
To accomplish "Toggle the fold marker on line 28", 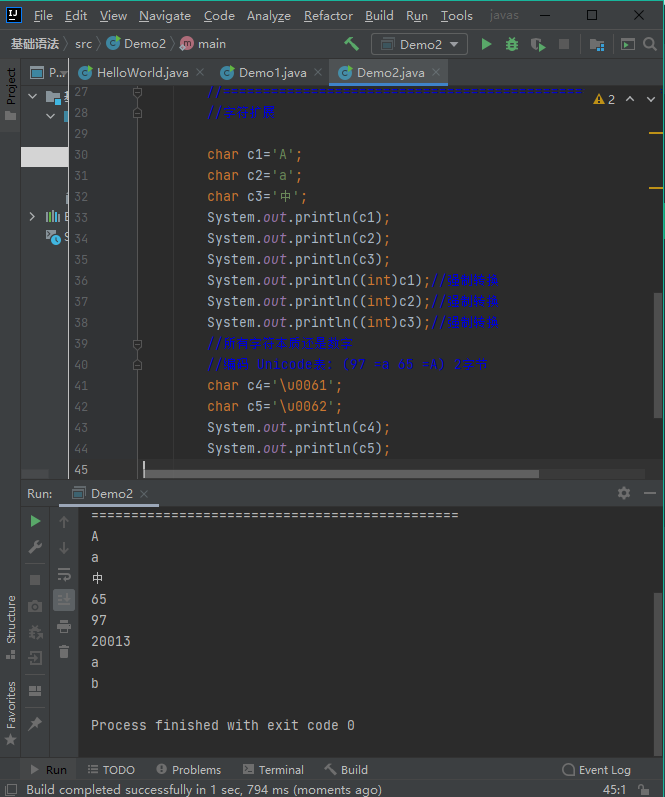I will [137, 113].
